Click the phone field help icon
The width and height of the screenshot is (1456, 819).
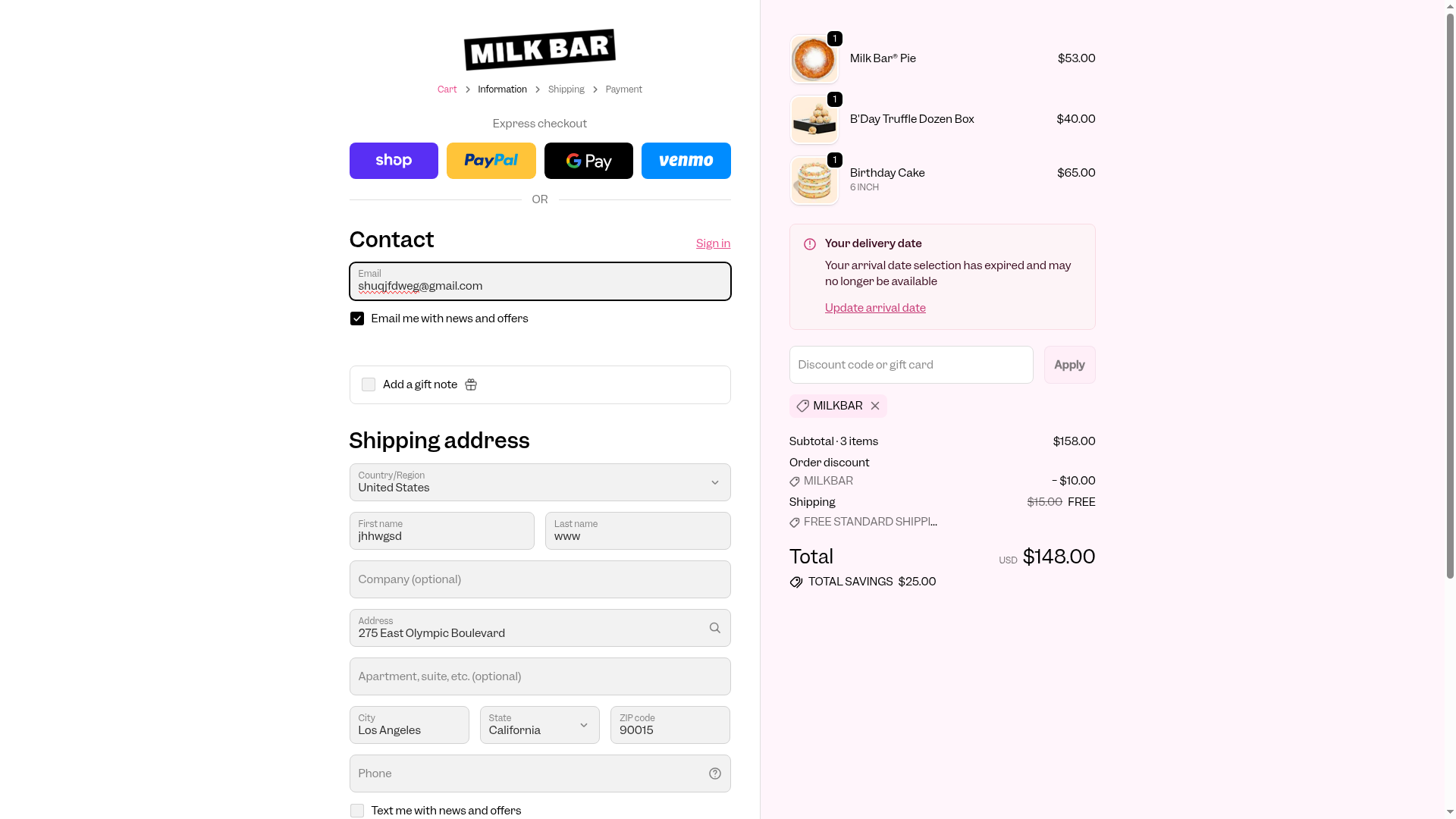714,773
